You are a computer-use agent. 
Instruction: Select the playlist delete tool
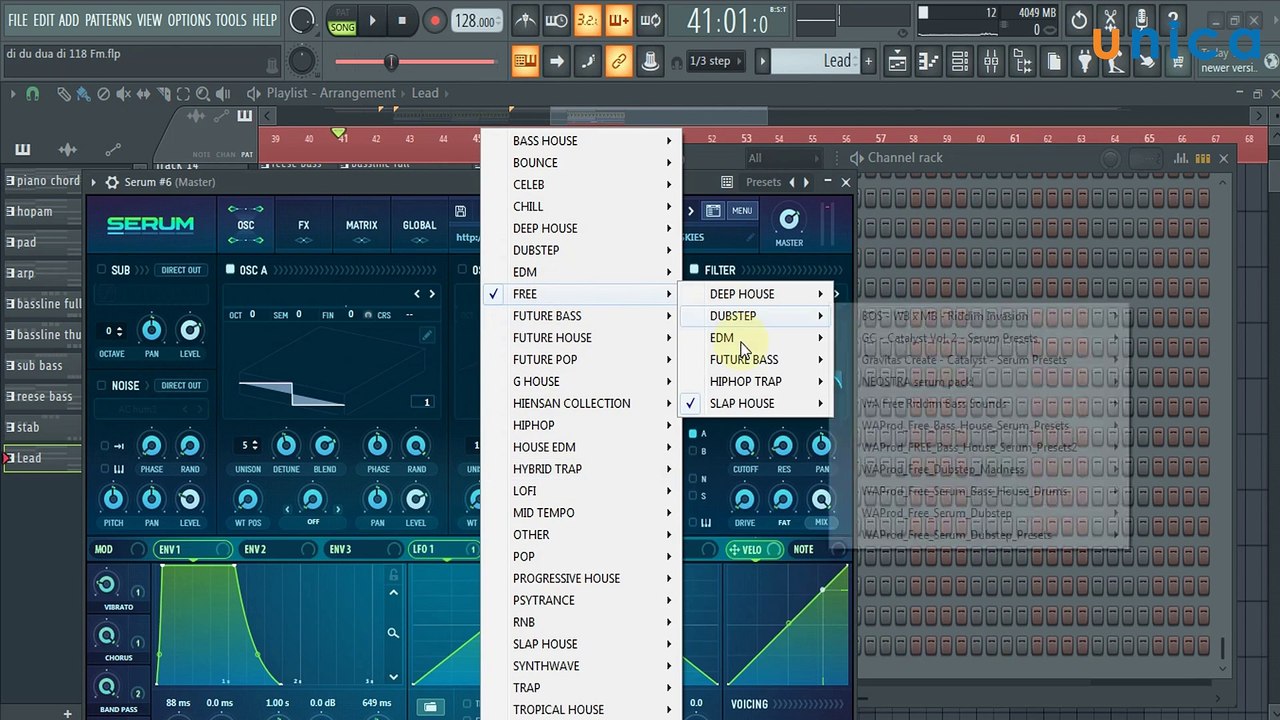coord(103,94)
